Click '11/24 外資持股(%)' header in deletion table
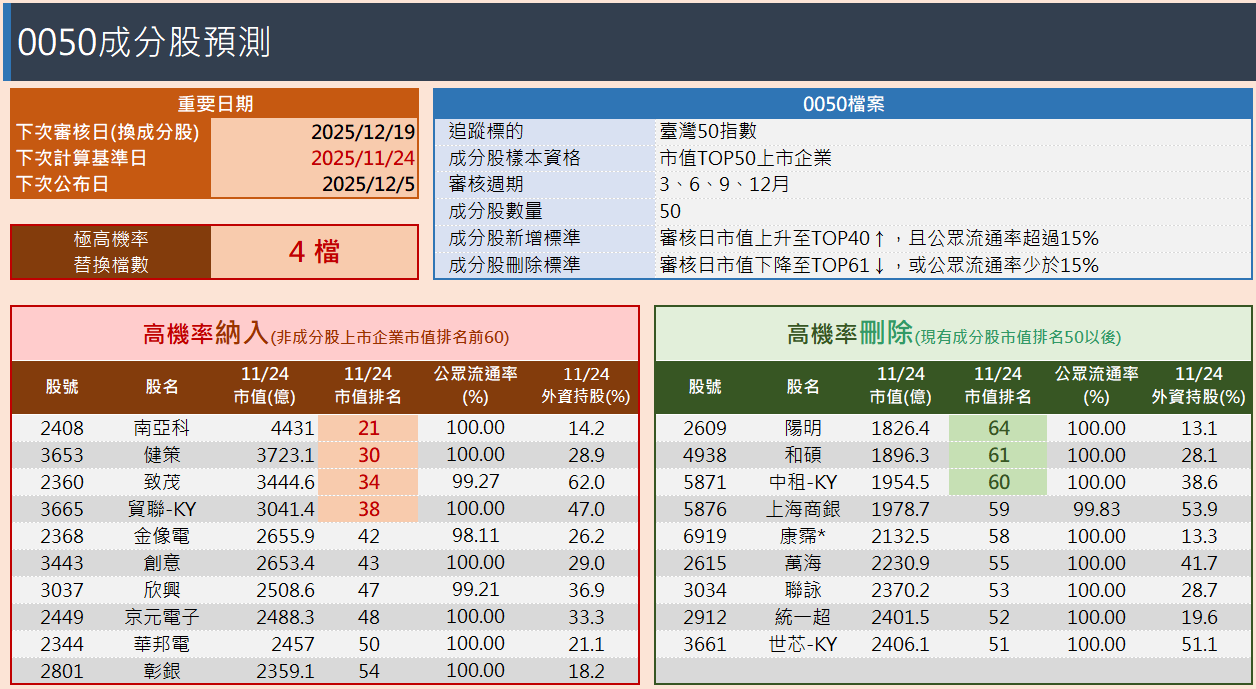 (x=1198, y=385)
